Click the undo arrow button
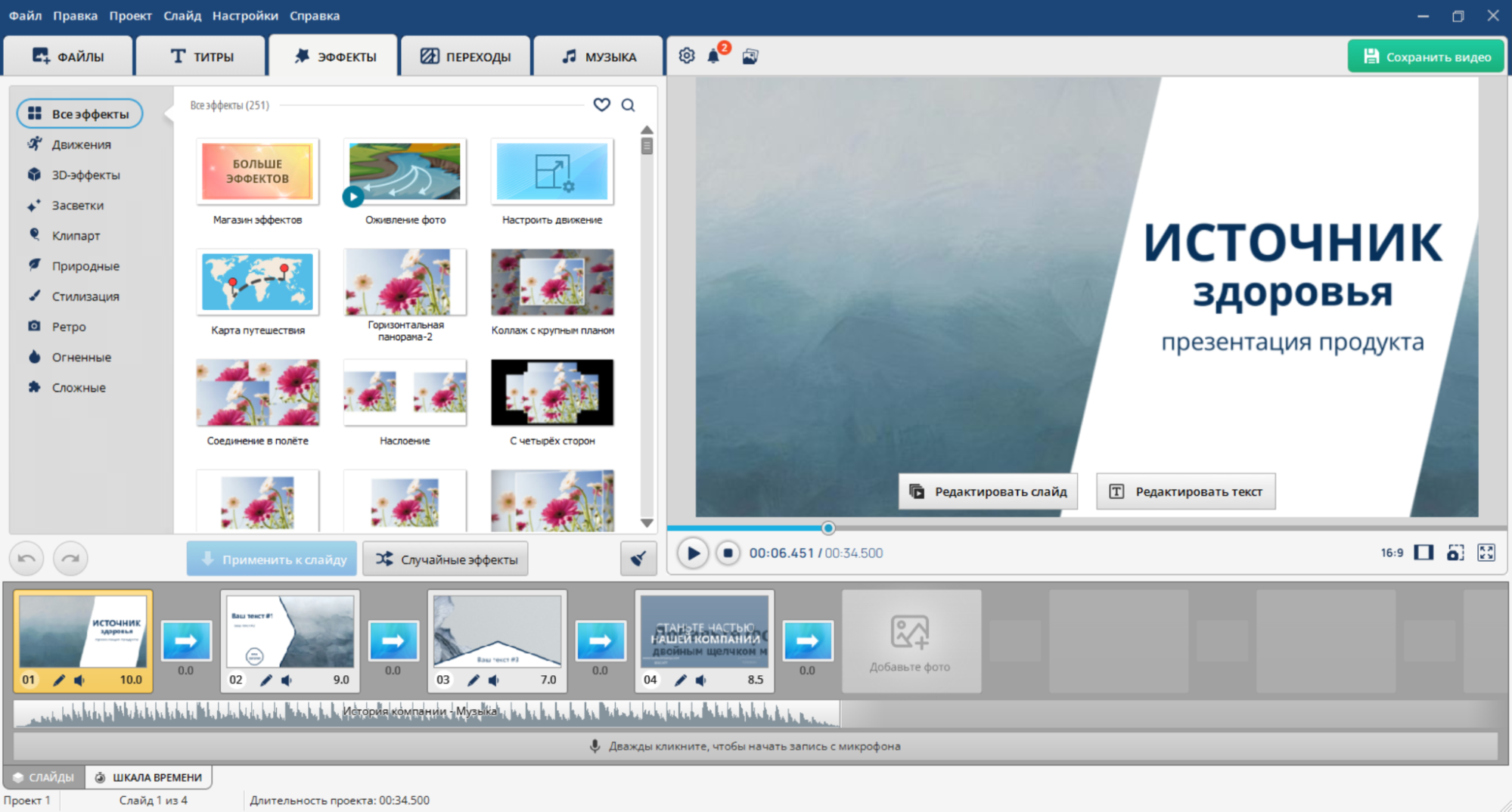The width and height of the screenshot is (1512, 812). point(26,559)
